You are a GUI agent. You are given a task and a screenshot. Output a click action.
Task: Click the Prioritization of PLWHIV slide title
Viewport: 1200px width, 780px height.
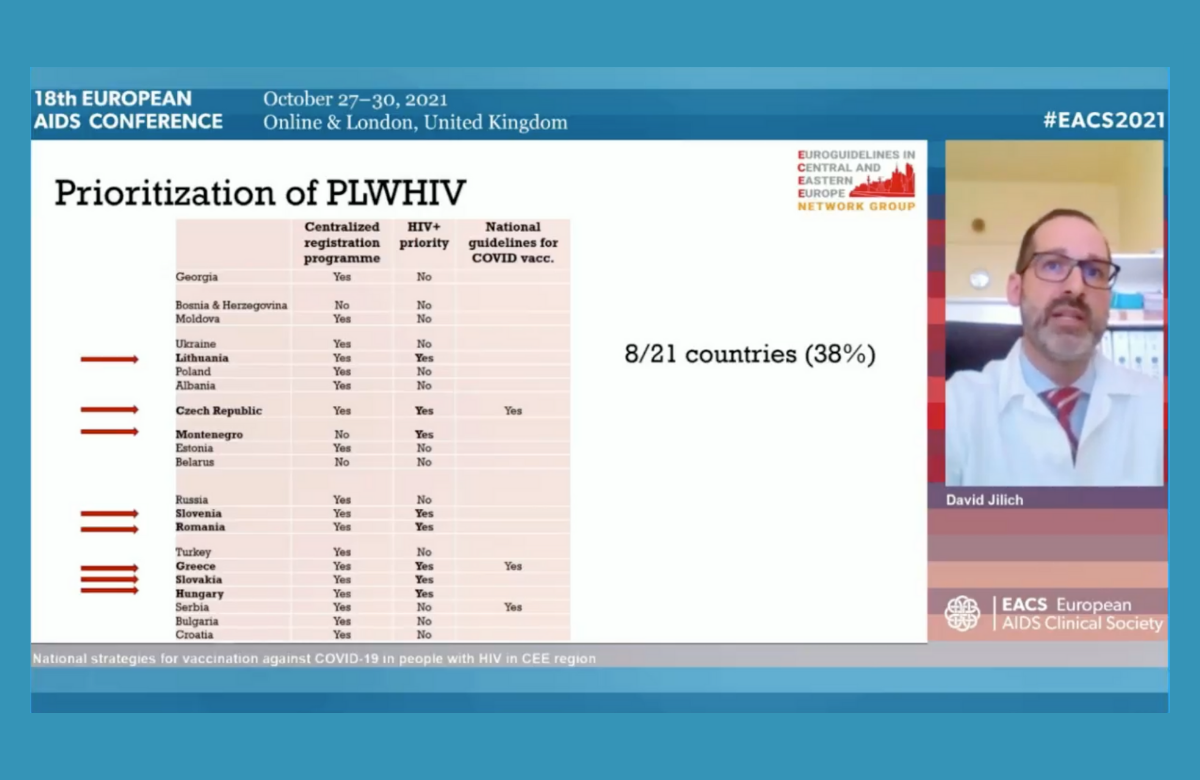point(260,192)
